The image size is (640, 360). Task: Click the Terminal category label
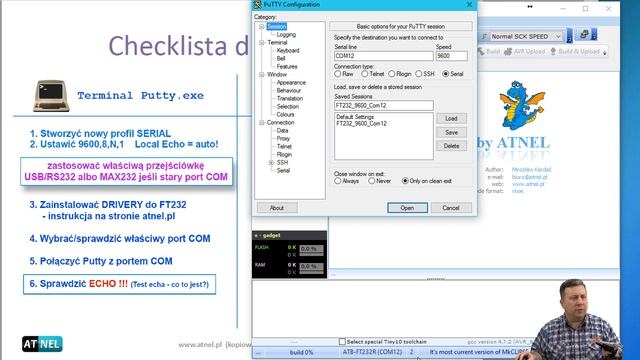[x=277, y=42]
